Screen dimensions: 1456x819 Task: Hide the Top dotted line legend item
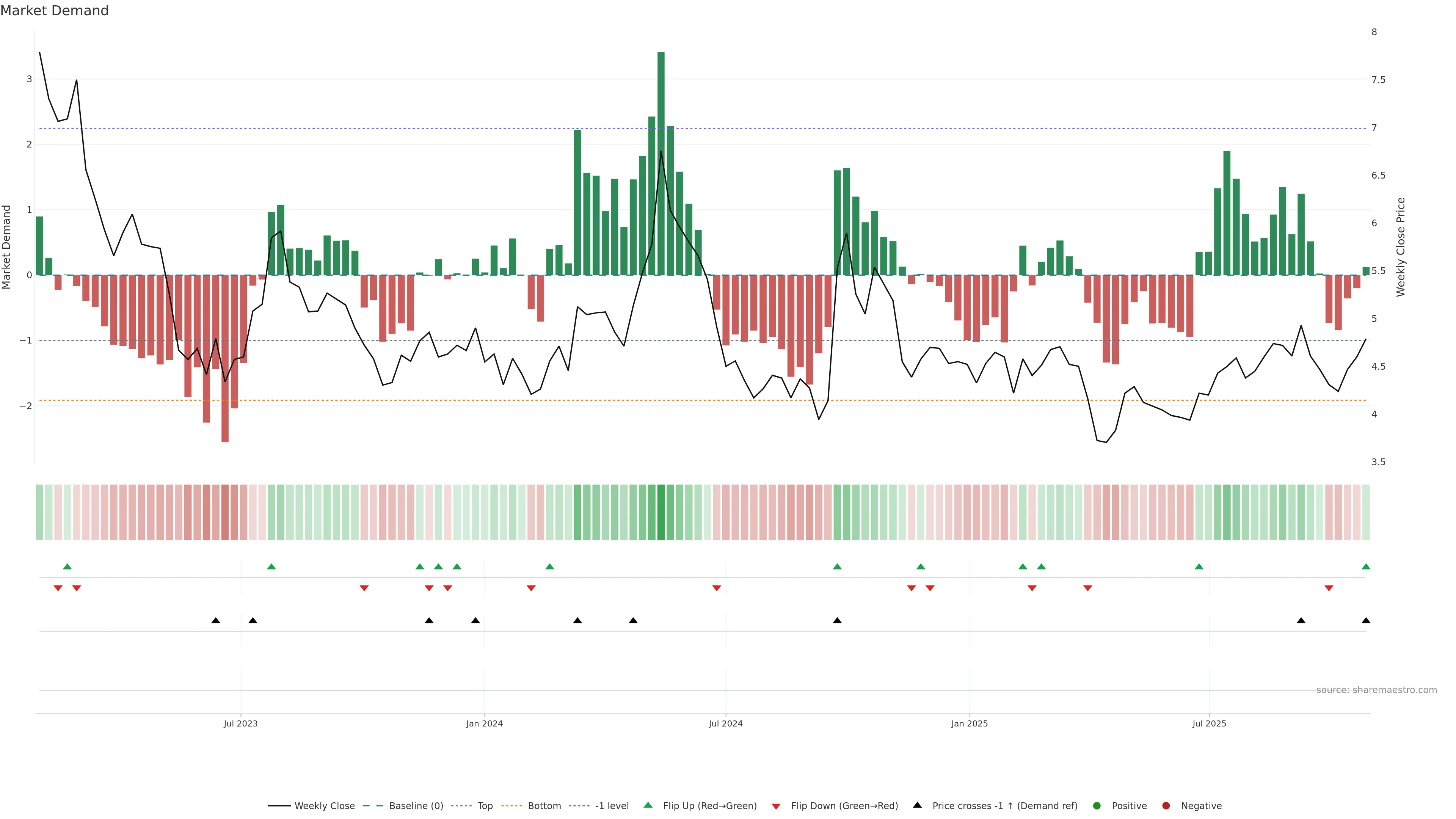[x=485, y=805]
